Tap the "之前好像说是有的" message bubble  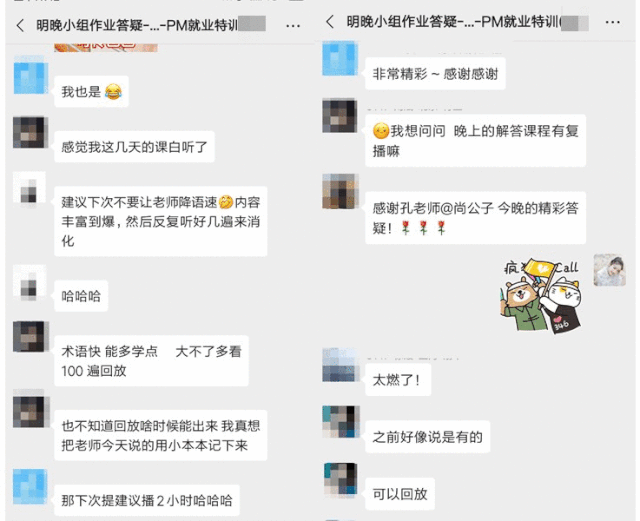coord(427,437)
